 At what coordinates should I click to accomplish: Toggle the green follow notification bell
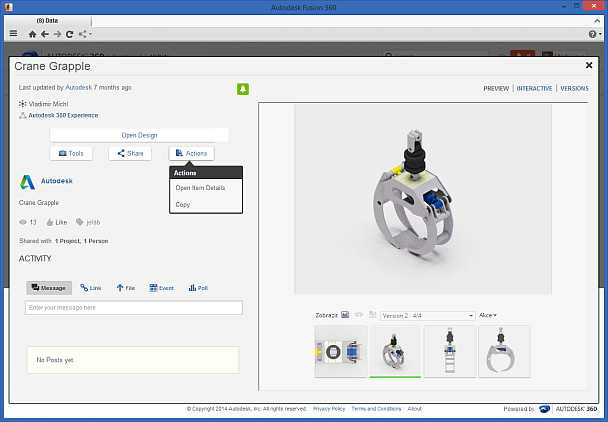pos(243,89)
